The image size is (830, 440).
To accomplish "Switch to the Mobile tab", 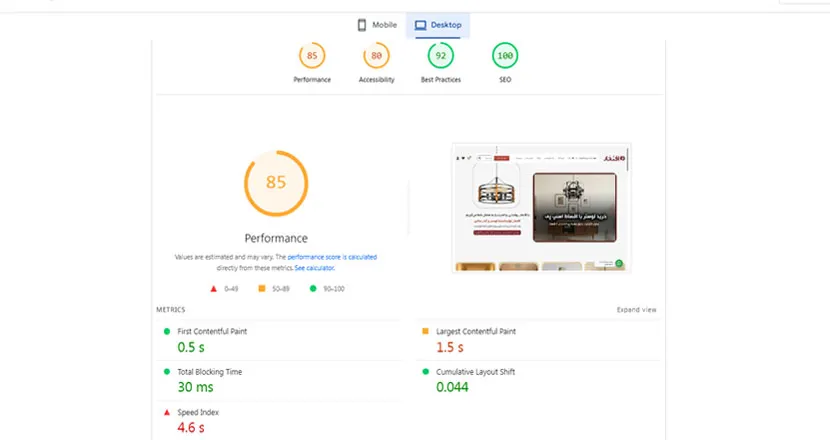I will click(x=377, y=25).
